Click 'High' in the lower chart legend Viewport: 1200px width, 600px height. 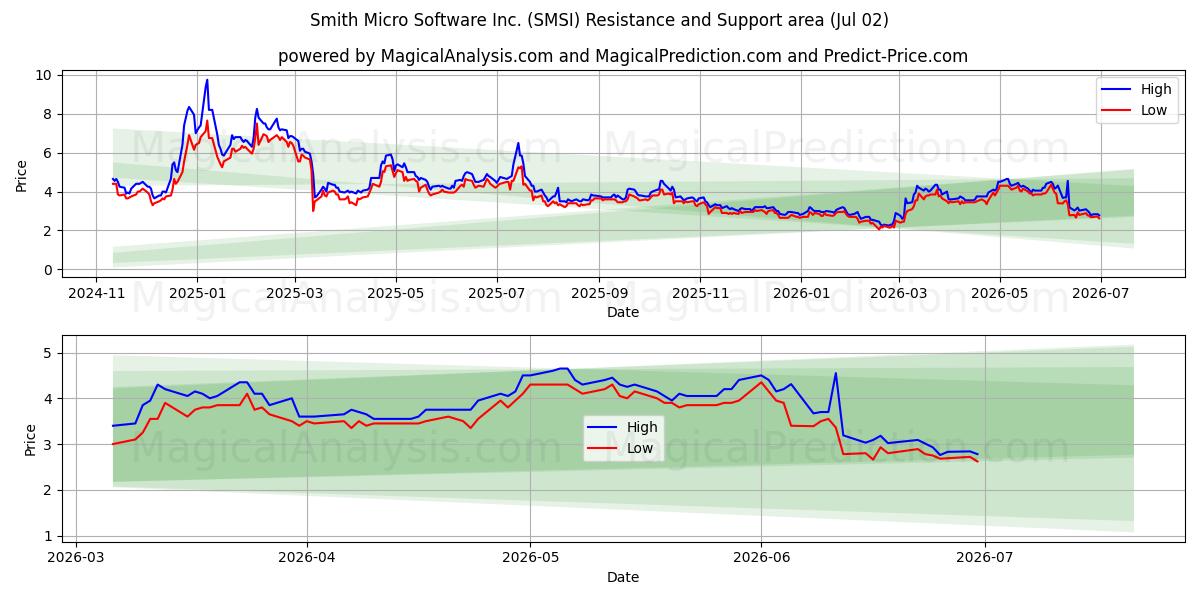(642, 427)
